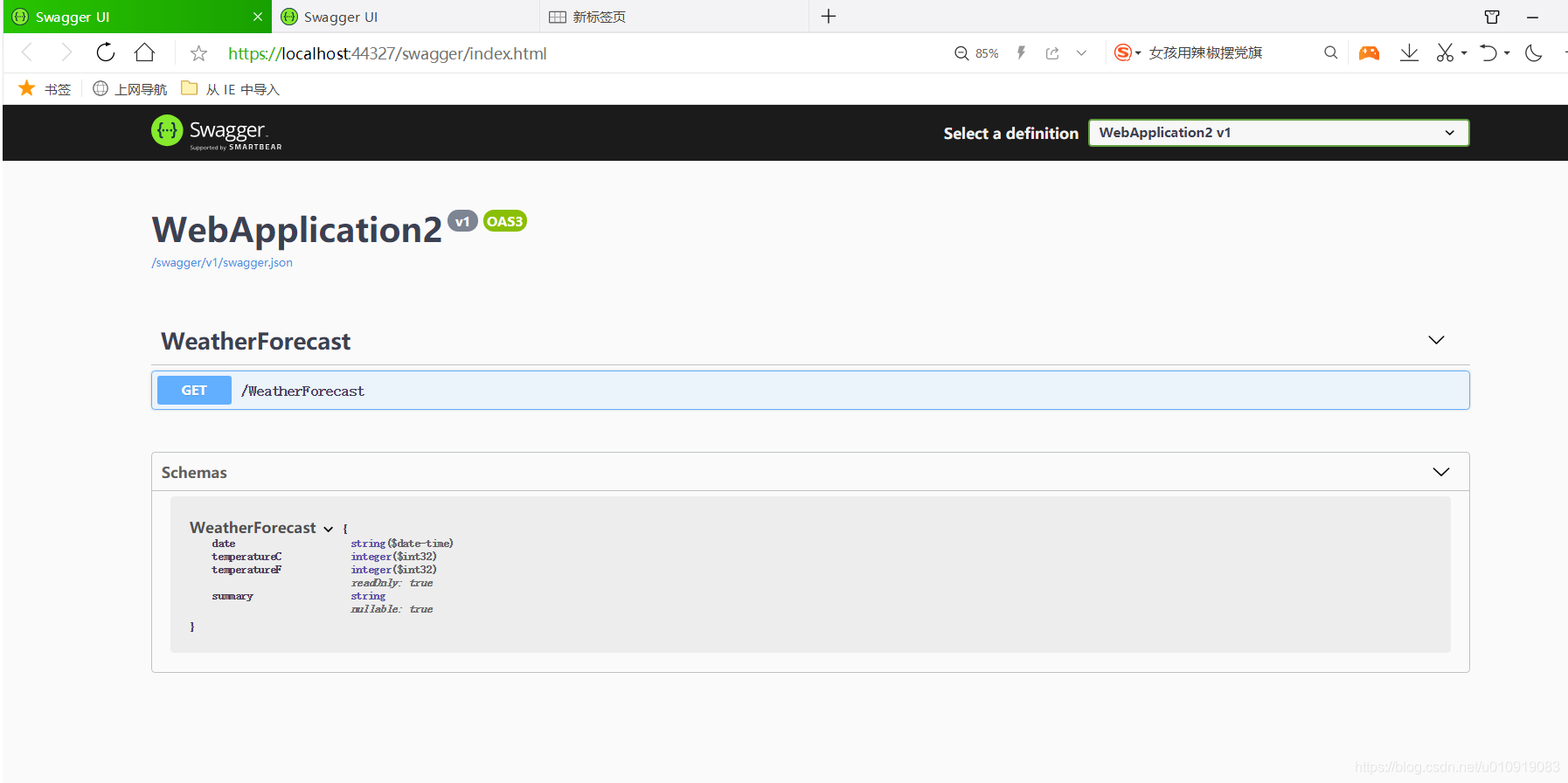Open dropdown arrow next to share icon
Viewport: 1568px width, 783px height.
1082,53
